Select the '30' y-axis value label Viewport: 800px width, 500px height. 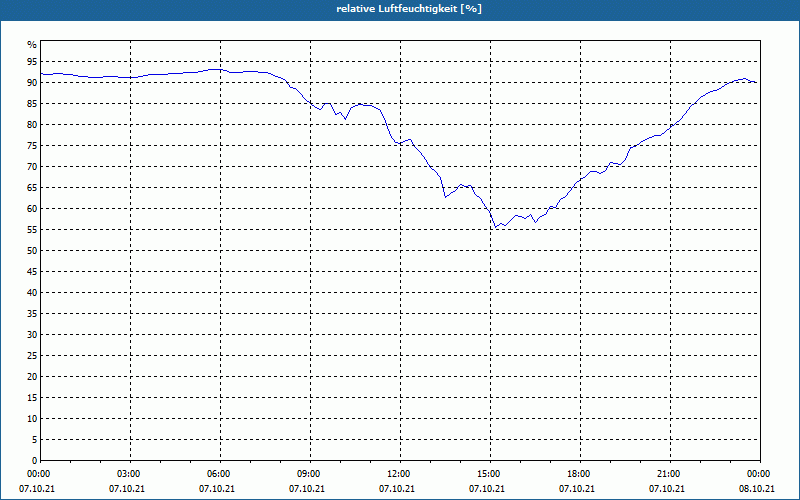click(32, 335)
